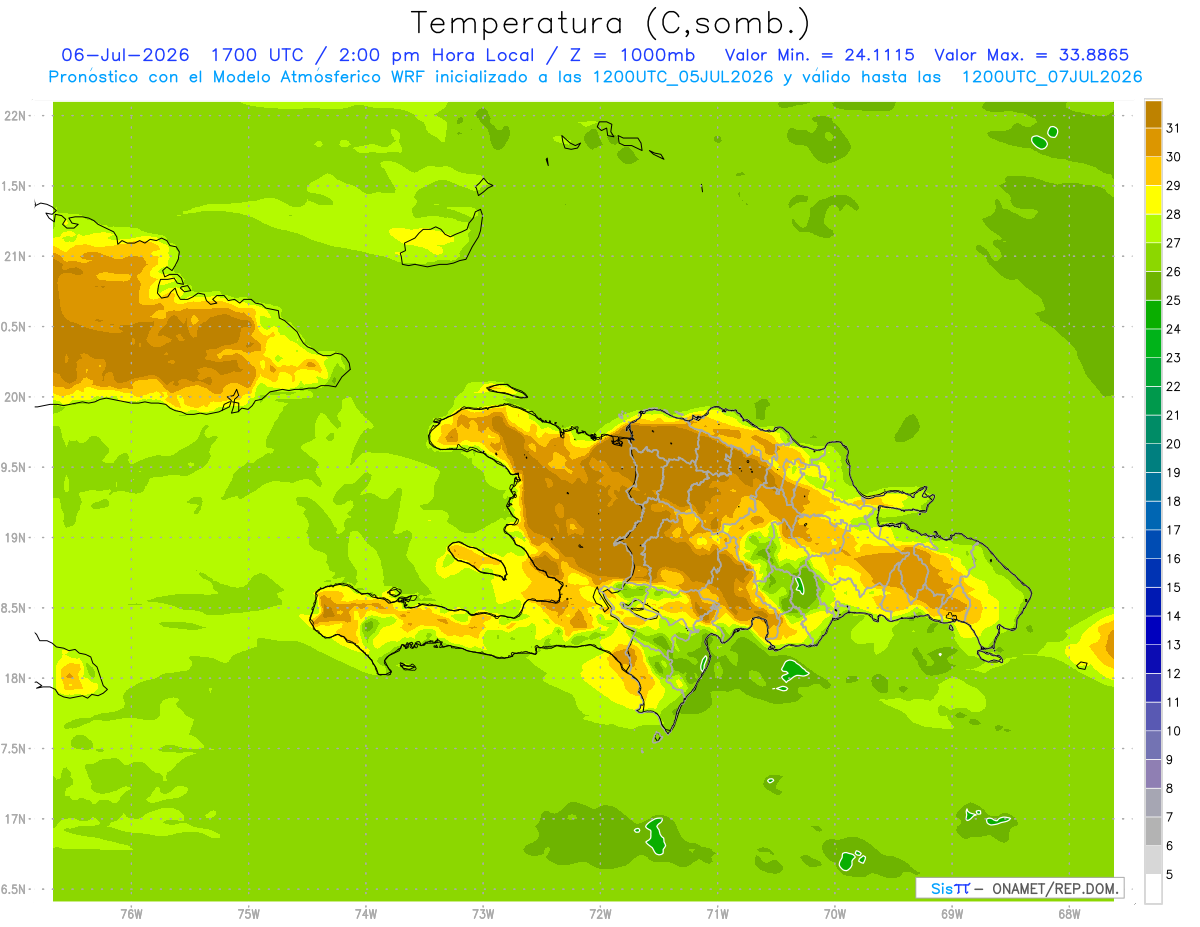Click the "72W" longitude axis label
Image resolution: width=1200 pixels, height=927 pixels.
600,914
